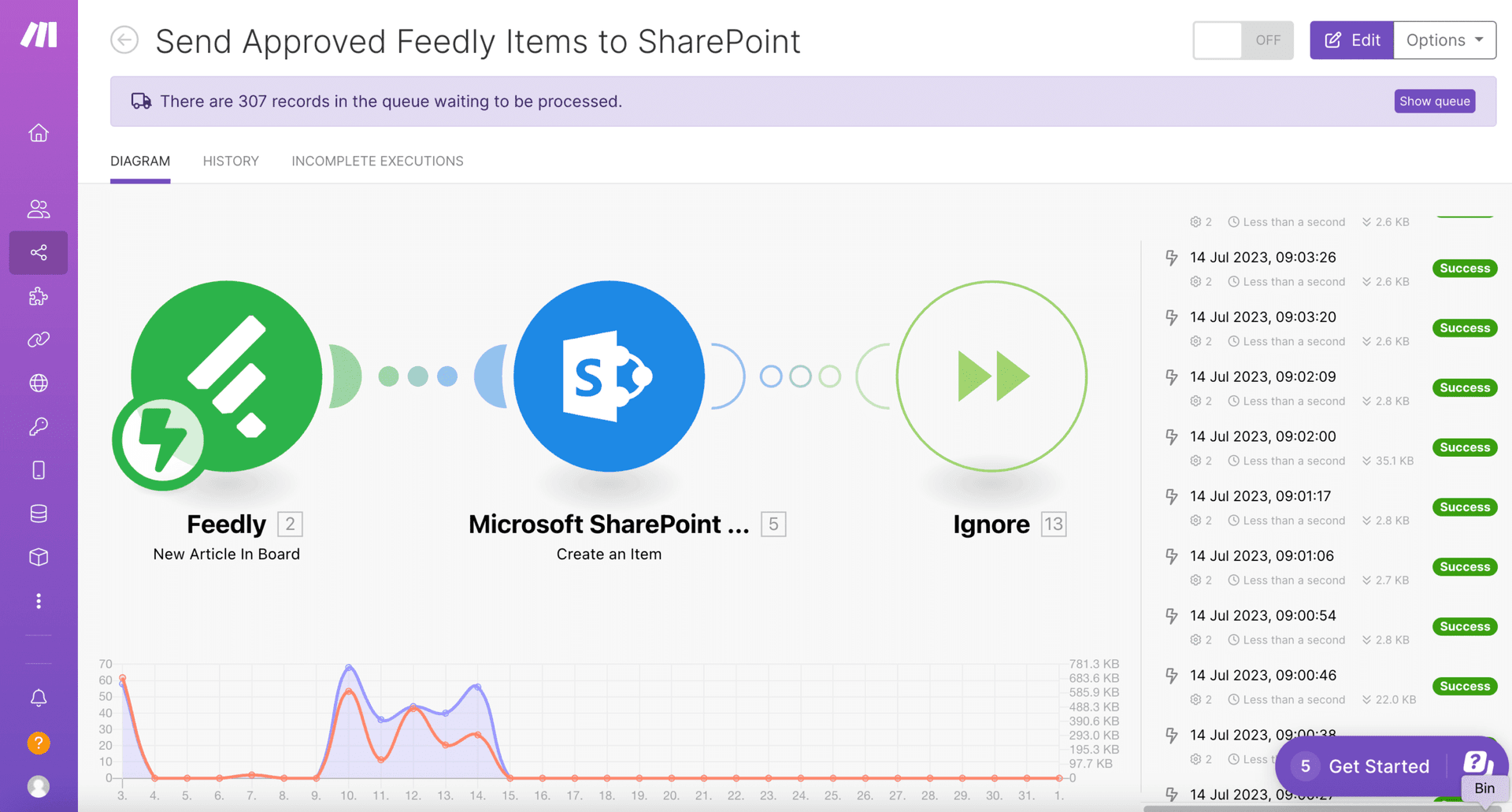Open the Apps section via the puzzle icon

pyautogui.click(x=38, y=296)
